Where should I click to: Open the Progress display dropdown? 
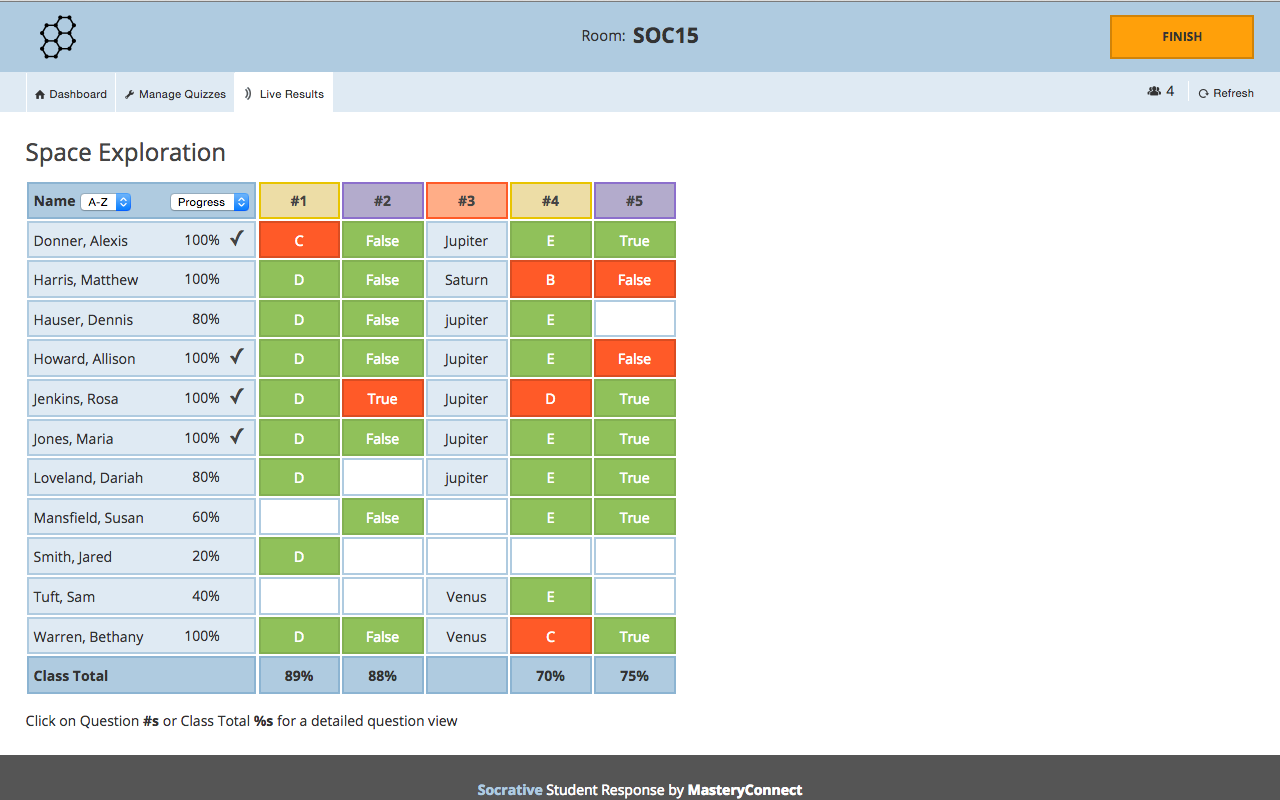point(209,201)
